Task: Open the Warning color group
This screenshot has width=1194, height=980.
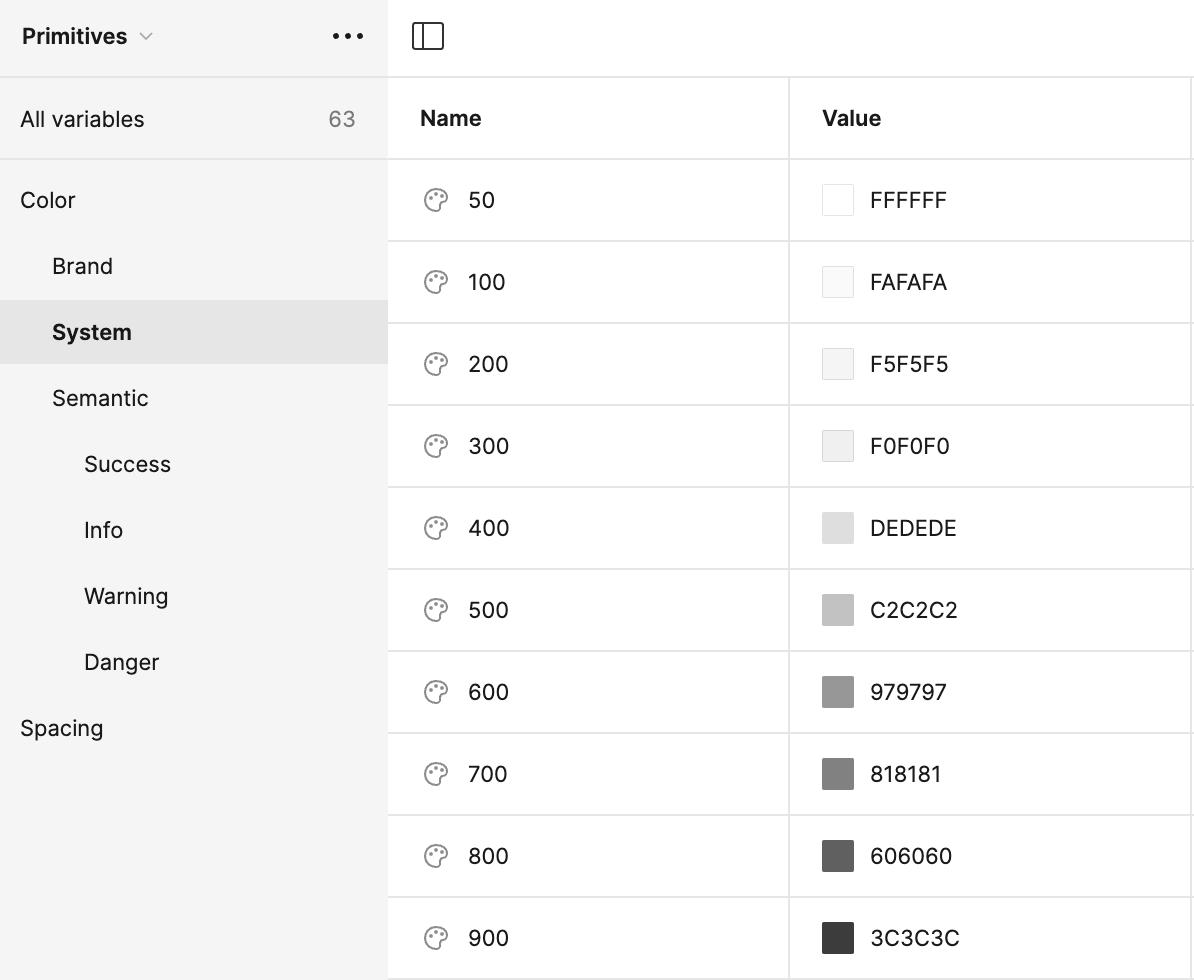Action: 126,596
